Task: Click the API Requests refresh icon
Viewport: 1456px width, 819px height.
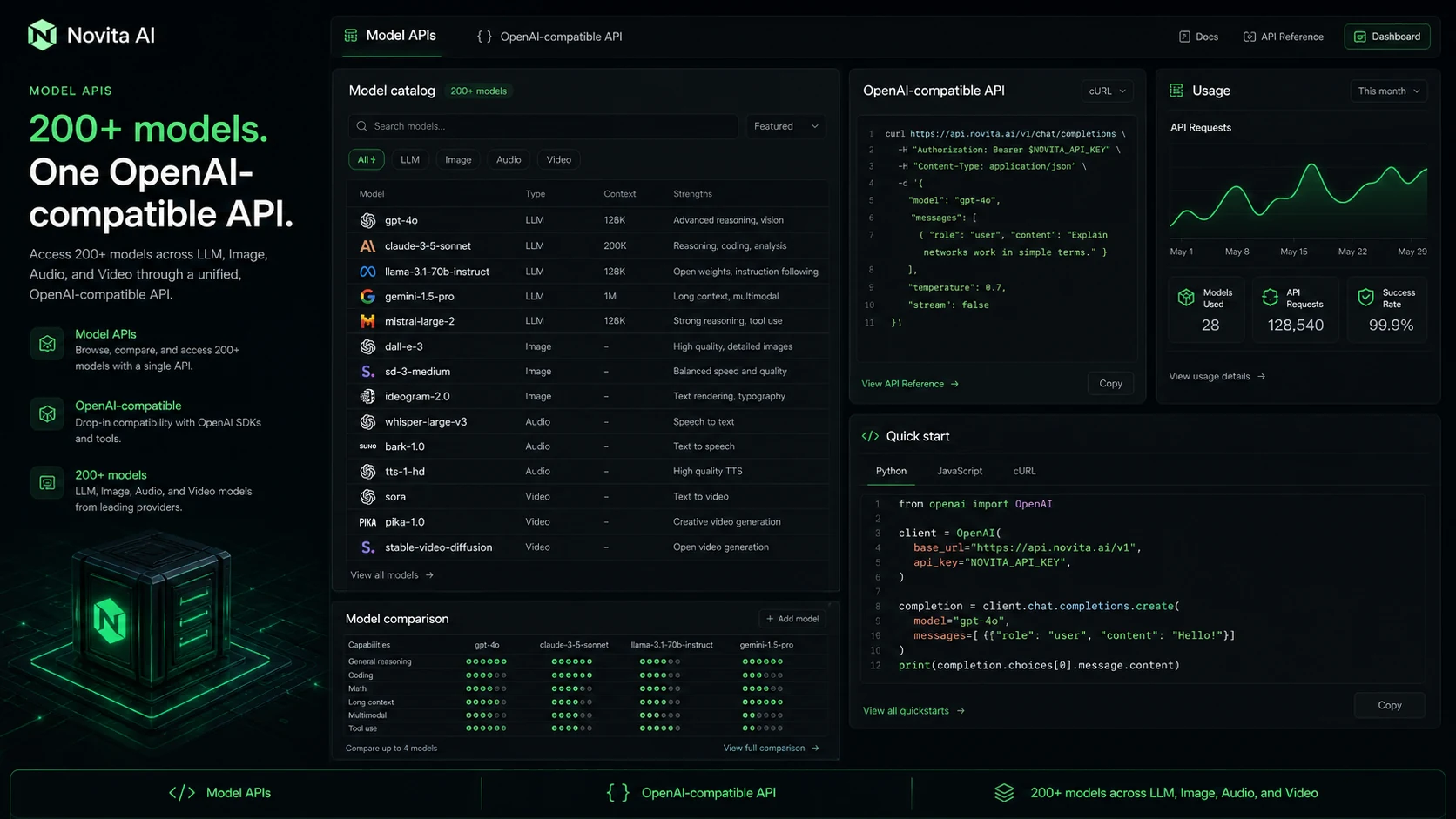Action: click(x=1270, y=298)
